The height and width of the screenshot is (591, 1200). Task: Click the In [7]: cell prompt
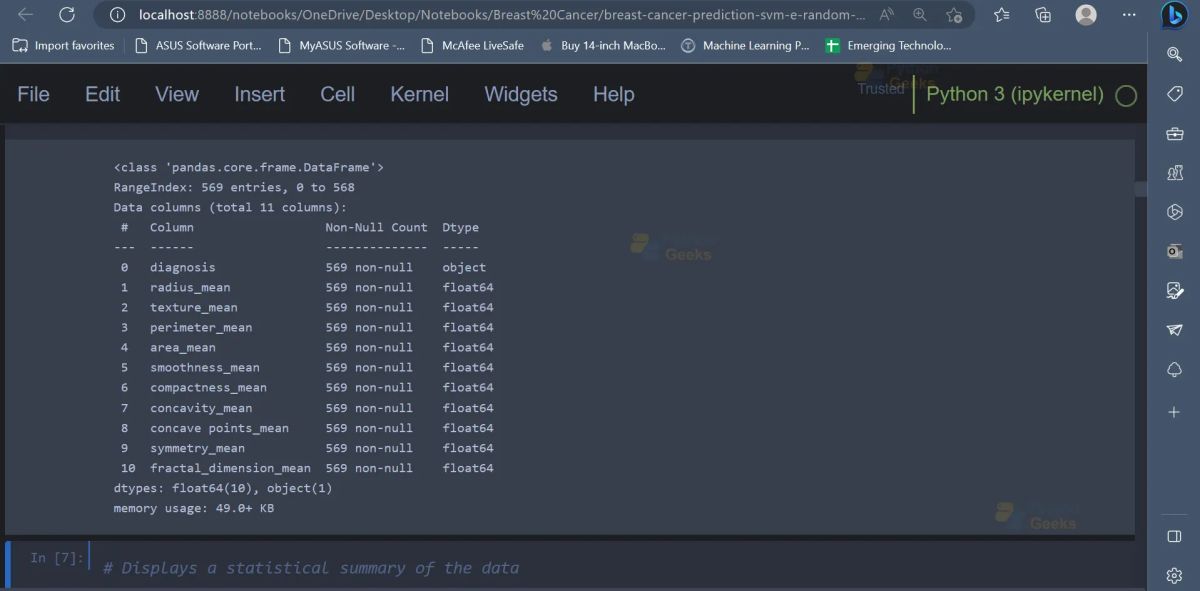click(x=56, y=558)
